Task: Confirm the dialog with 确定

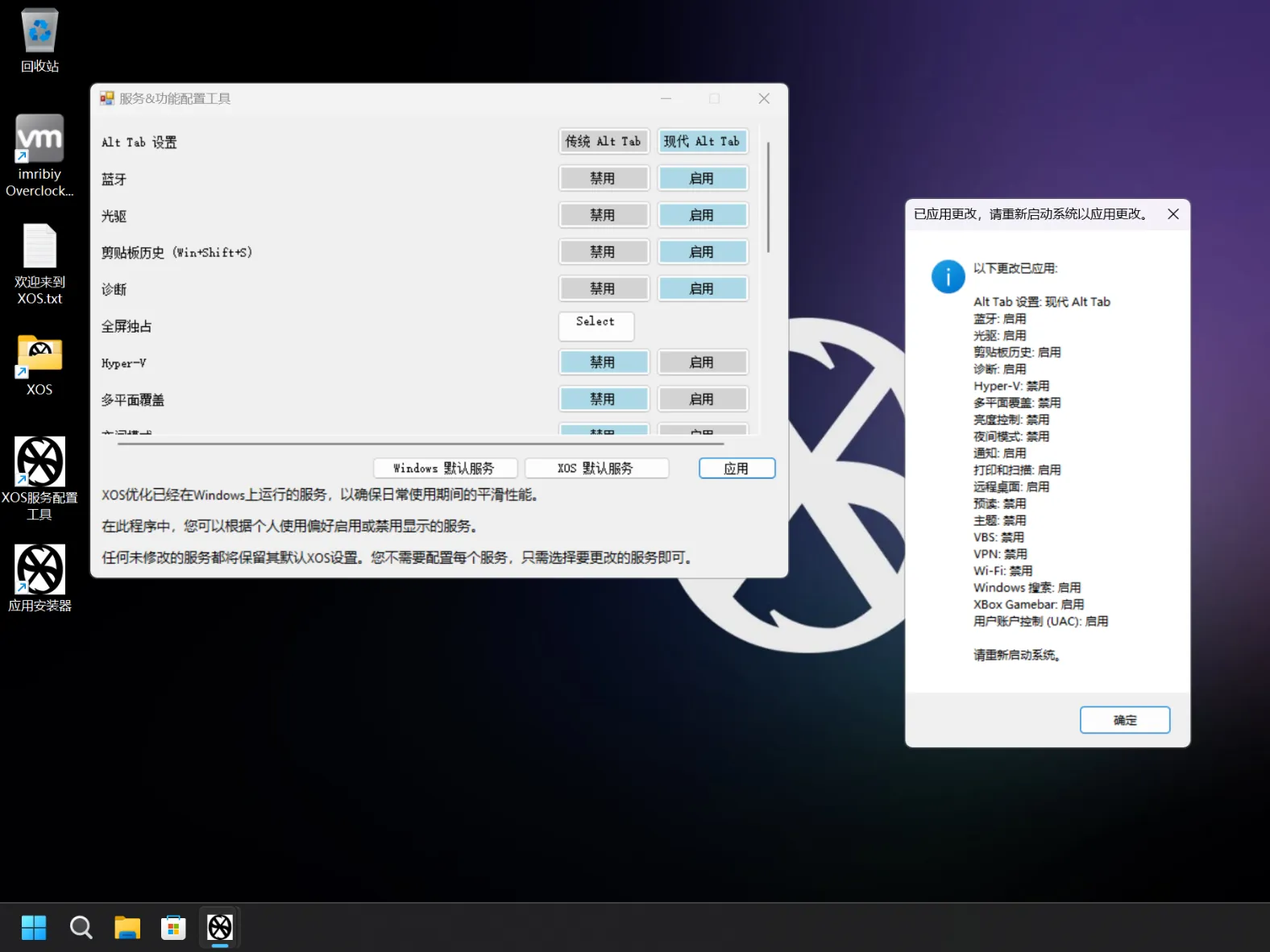Action: (1125, 720)
